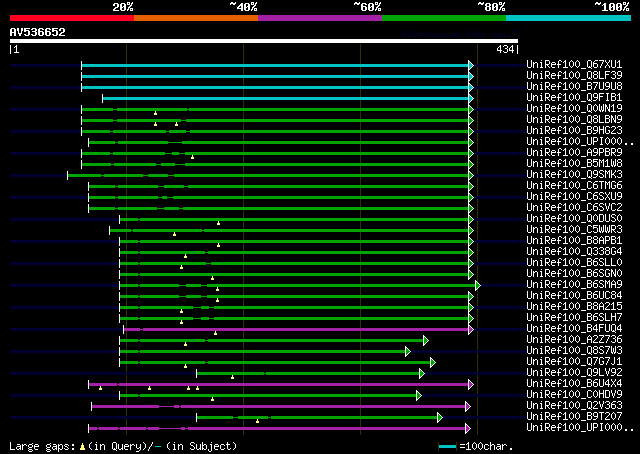Screen dimensions: 640x454
Task: Click the white AV536652 query sequence bar
Action: tap(264, 41)
